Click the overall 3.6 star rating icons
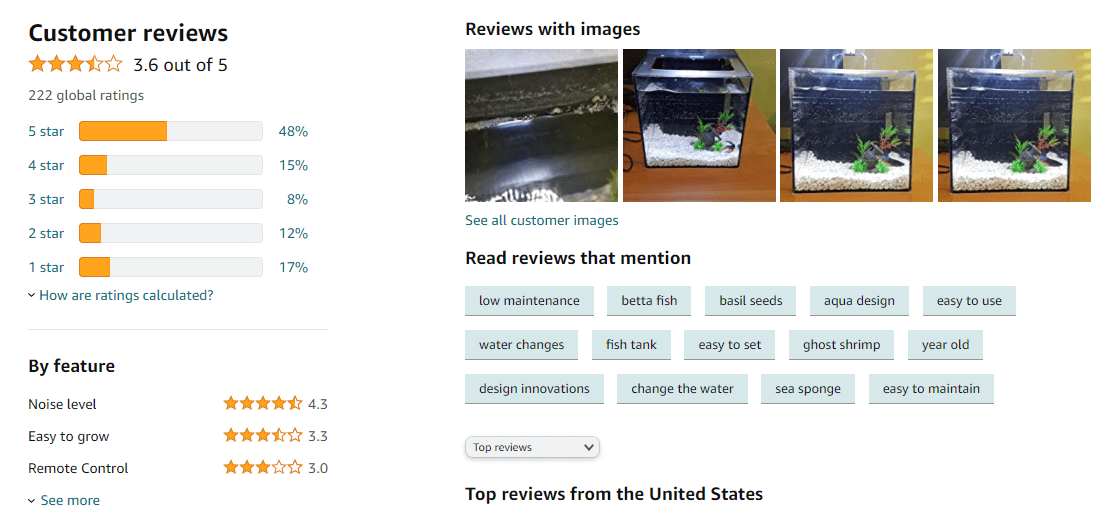The image size is (1112, 523). point(75,65)
